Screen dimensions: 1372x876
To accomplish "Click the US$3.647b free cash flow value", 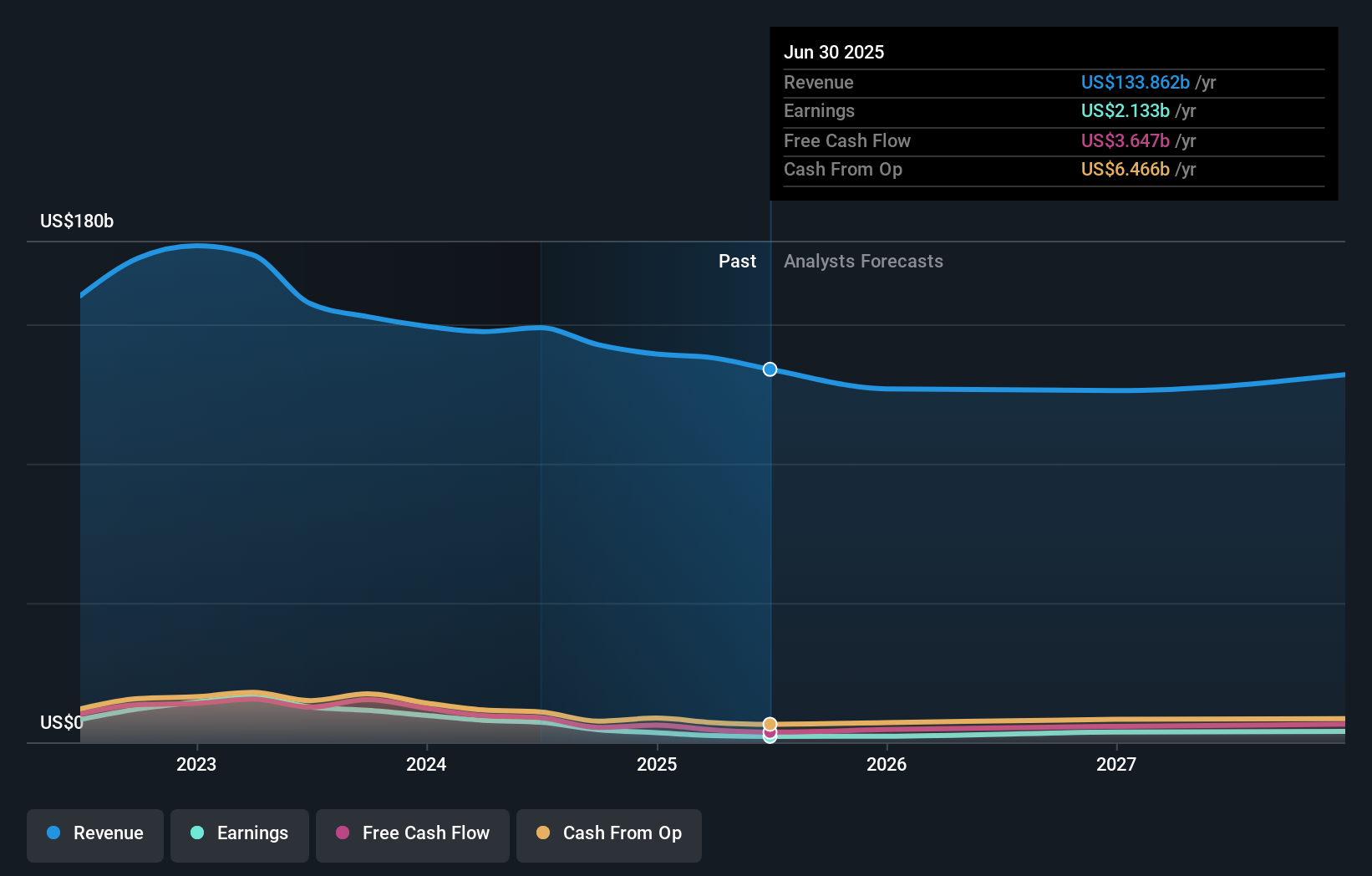I will [x=1126, y=141].
